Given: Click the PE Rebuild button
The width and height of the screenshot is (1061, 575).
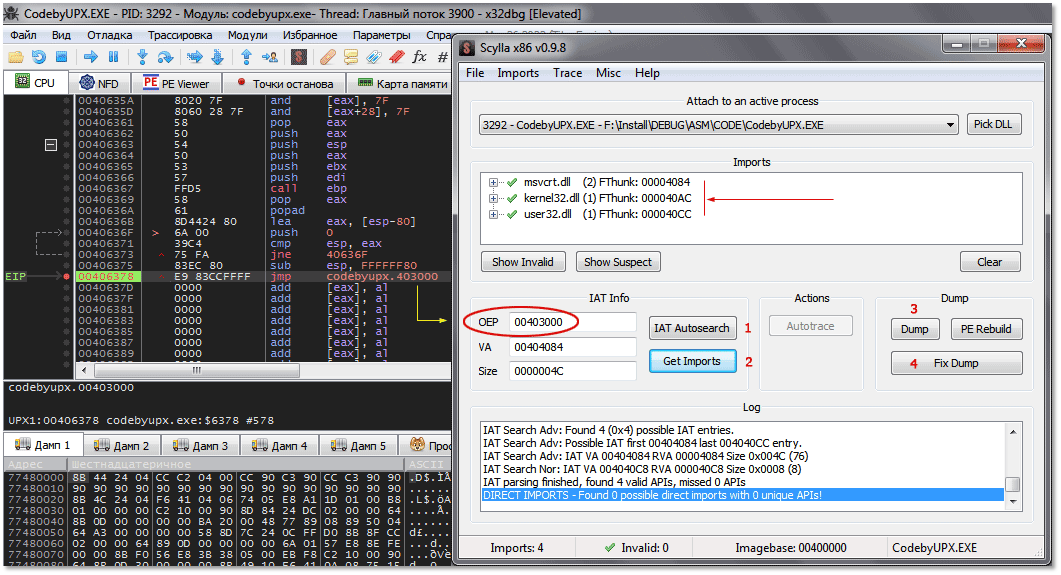Looking at the screenshot, I should click(x=986, y=329).
